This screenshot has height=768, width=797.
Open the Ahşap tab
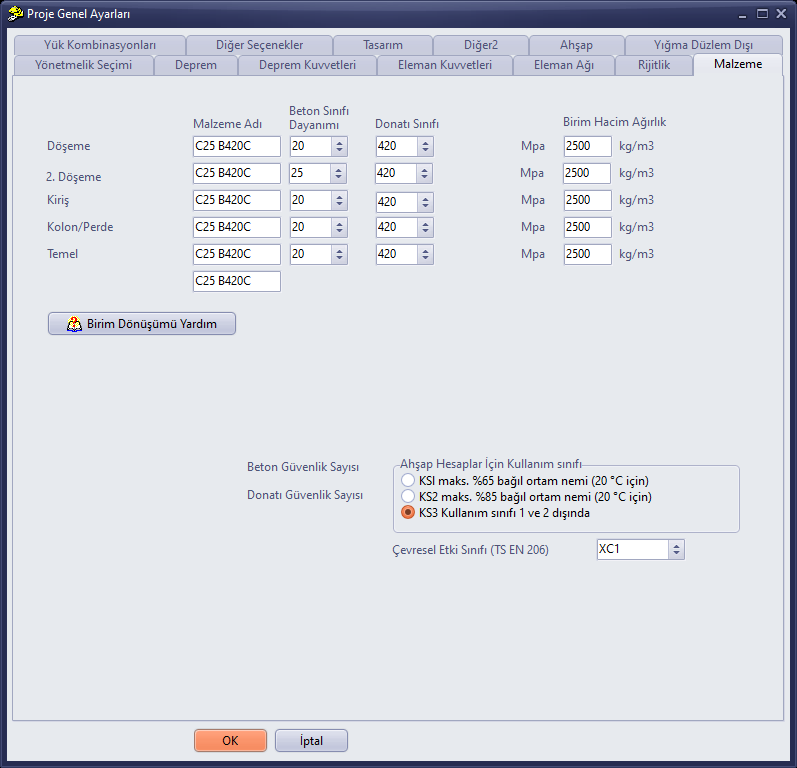coord(576,45)
